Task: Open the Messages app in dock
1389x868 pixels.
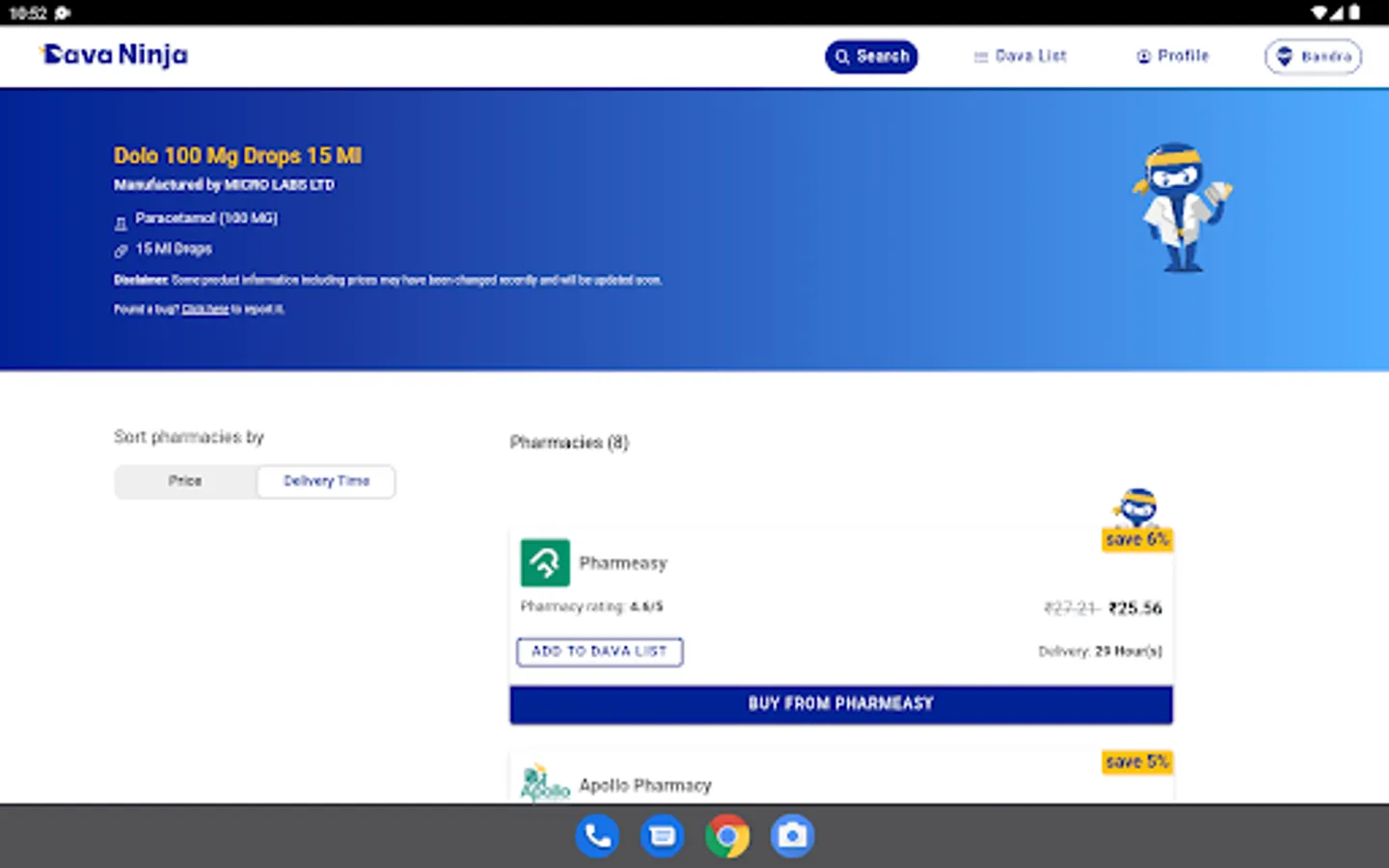Action: tap(663, 836)
